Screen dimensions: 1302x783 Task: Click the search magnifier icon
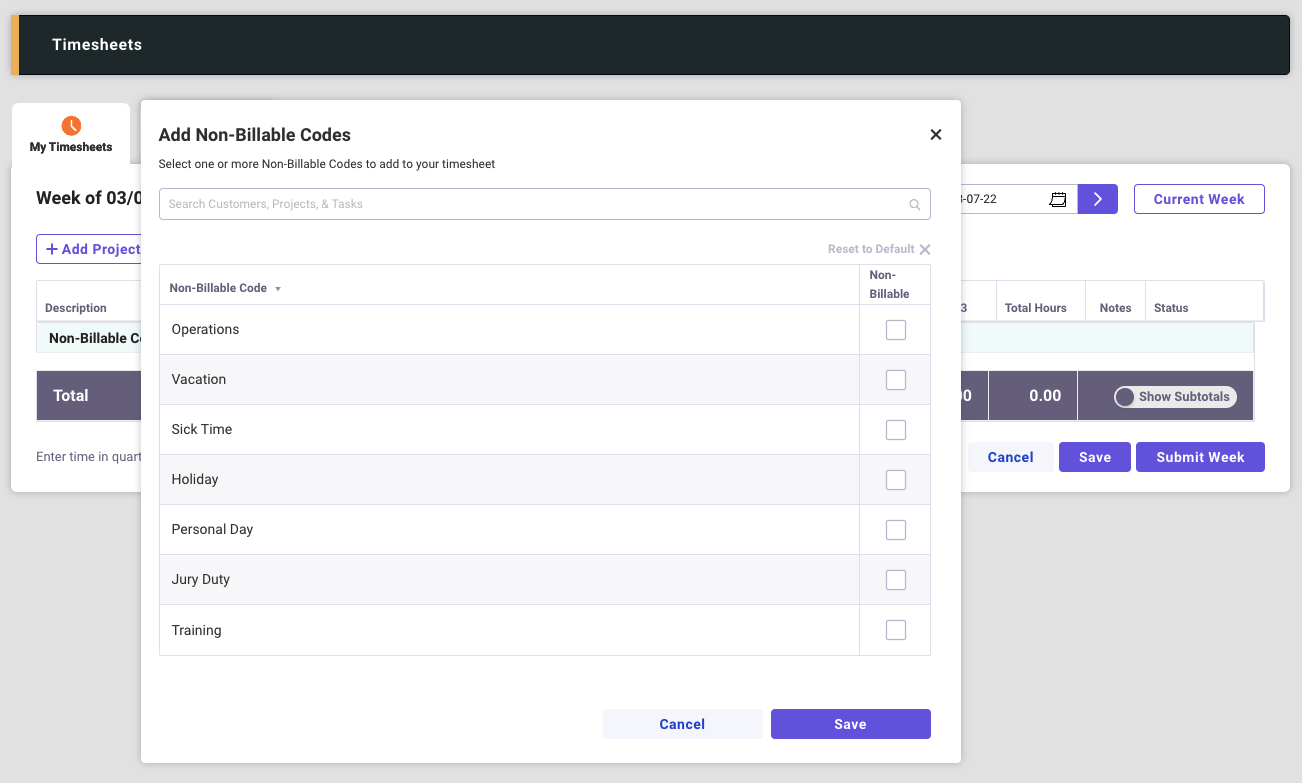click(x=914, y=205)
